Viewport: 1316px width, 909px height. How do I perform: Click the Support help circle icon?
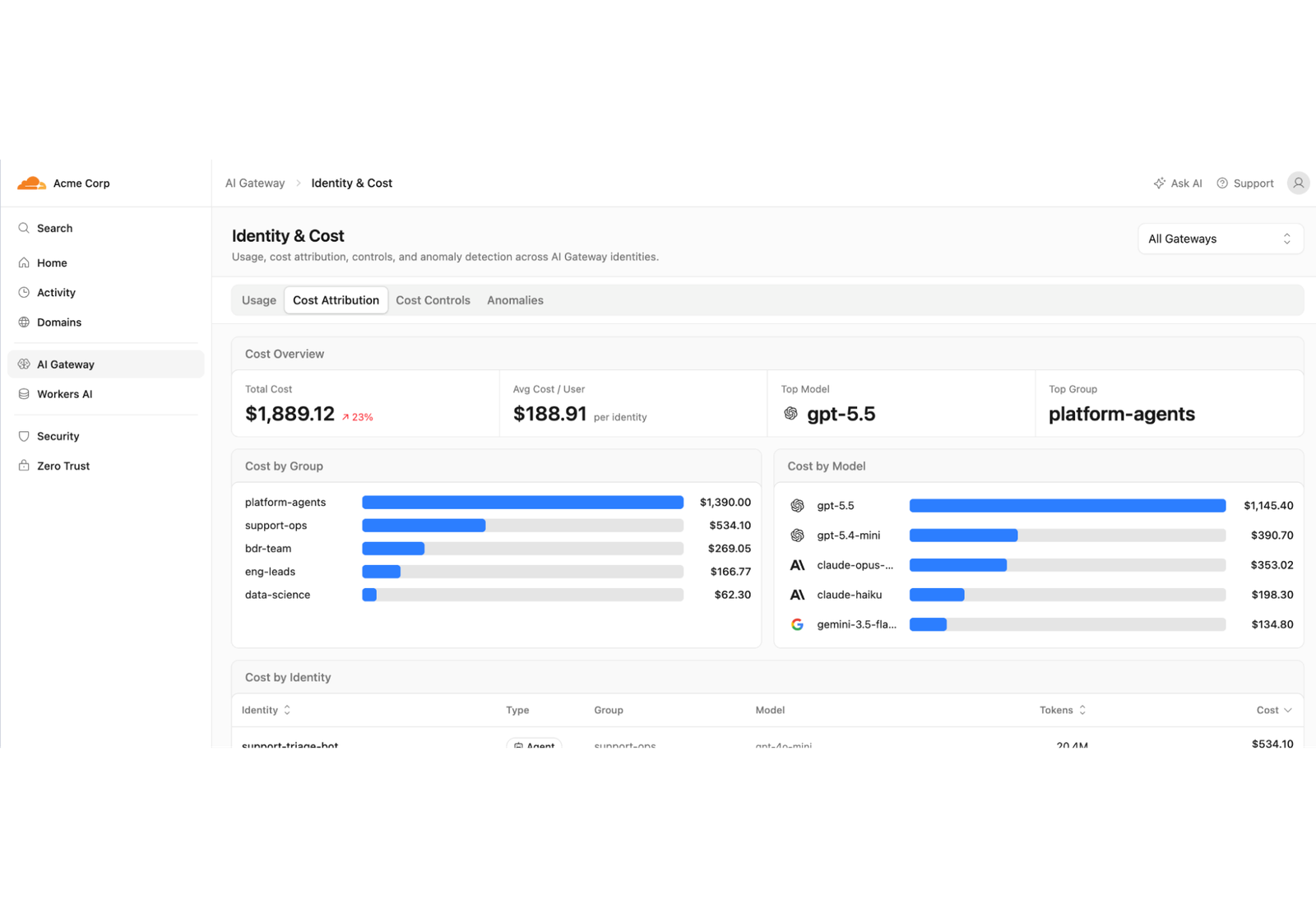pyautogui.click(x=1222, y=183)
